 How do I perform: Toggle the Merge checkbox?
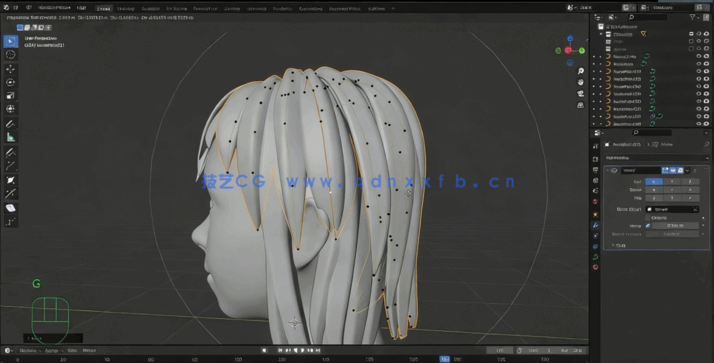648,225
